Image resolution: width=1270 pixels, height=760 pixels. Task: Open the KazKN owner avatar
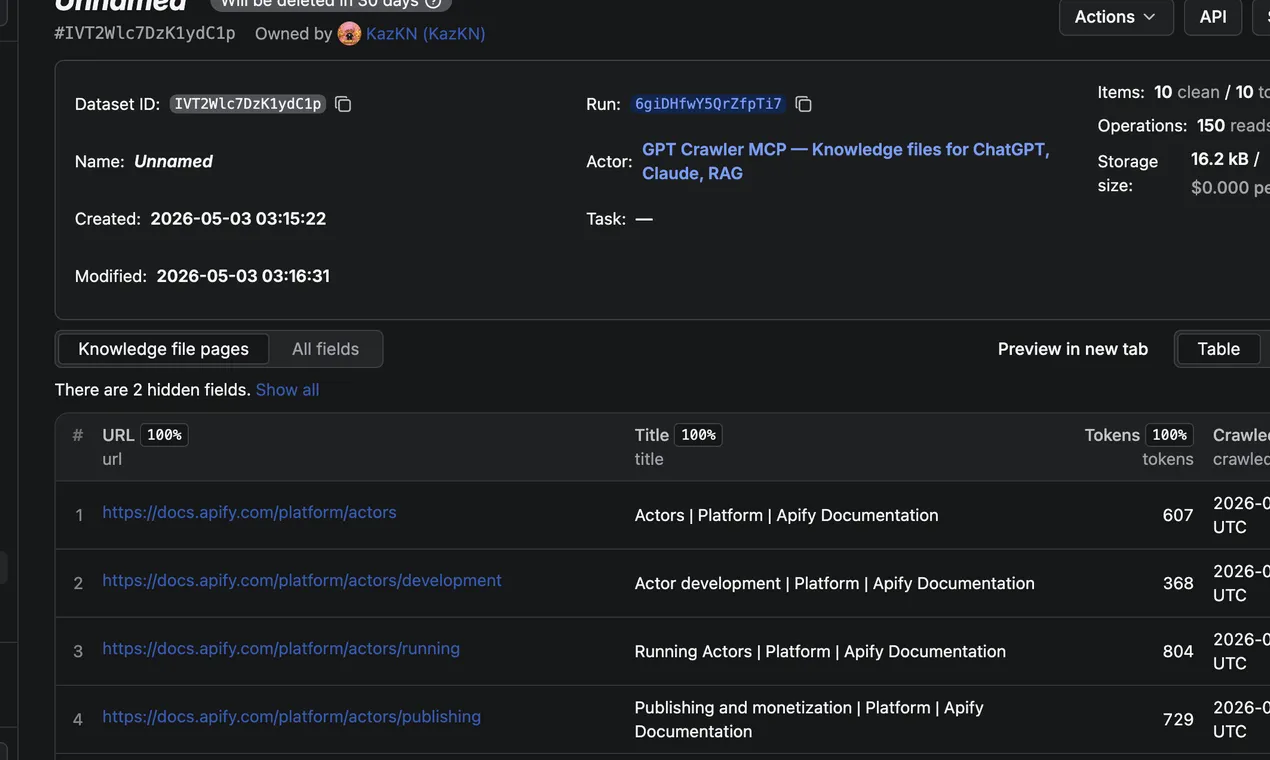click(x=349, y=34)
